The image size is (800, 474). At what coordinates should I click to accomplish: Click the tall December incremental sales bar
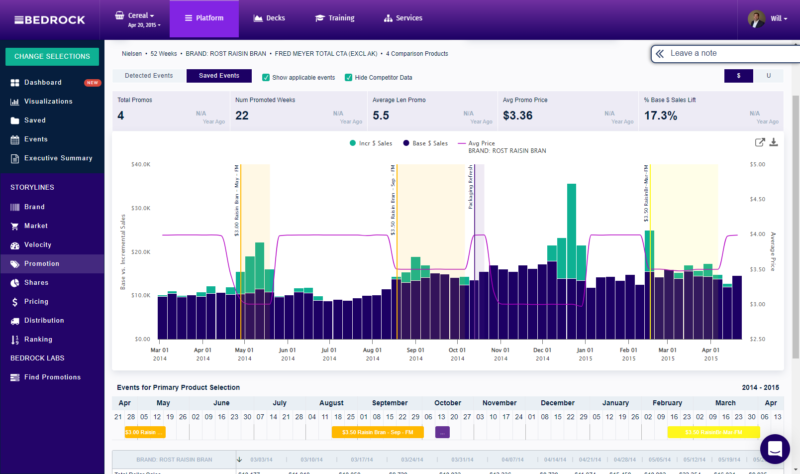pos(571,231)
